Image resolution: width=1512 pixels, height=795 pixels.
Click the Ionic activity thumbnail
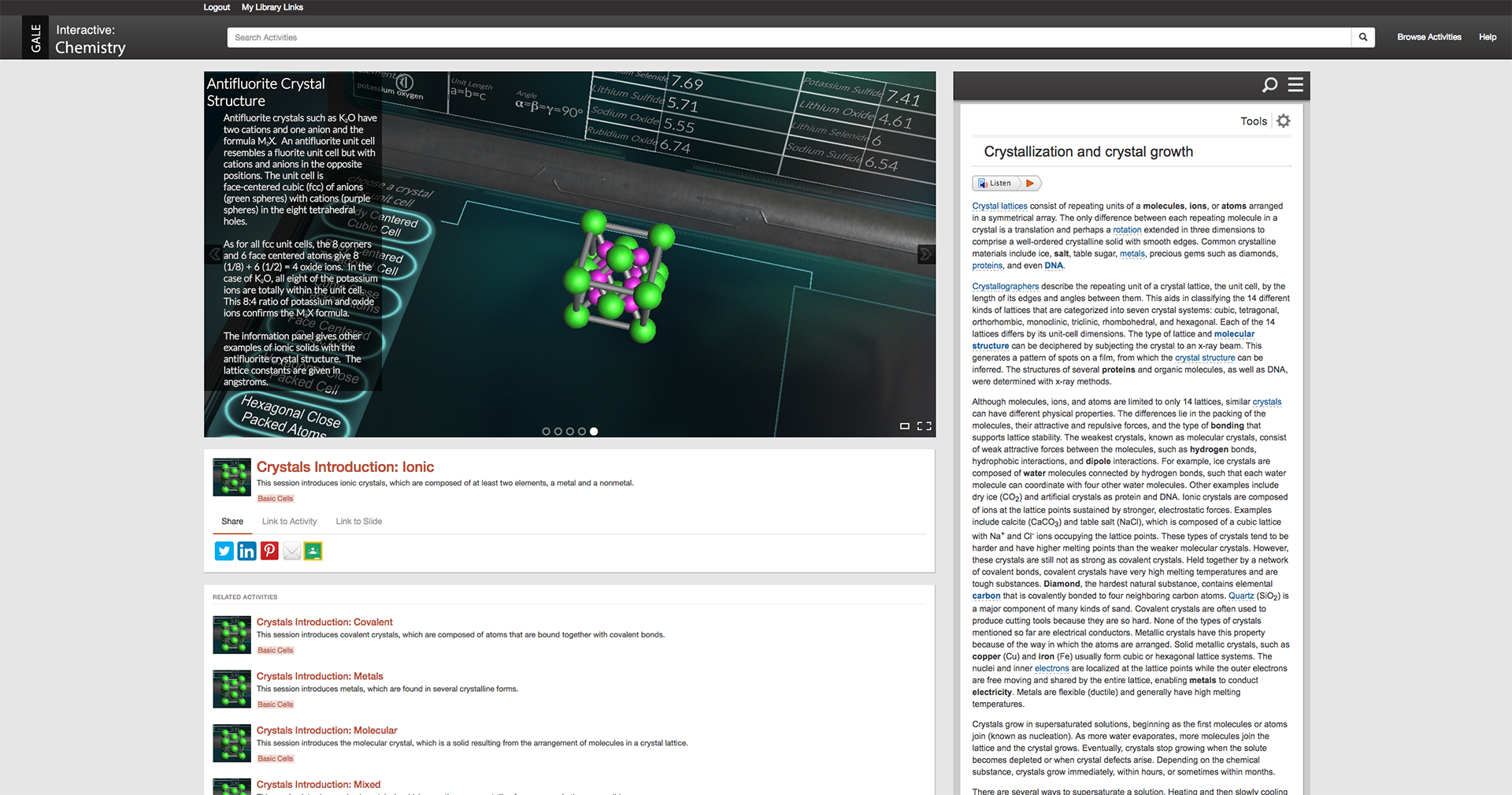tap(232, 477)
